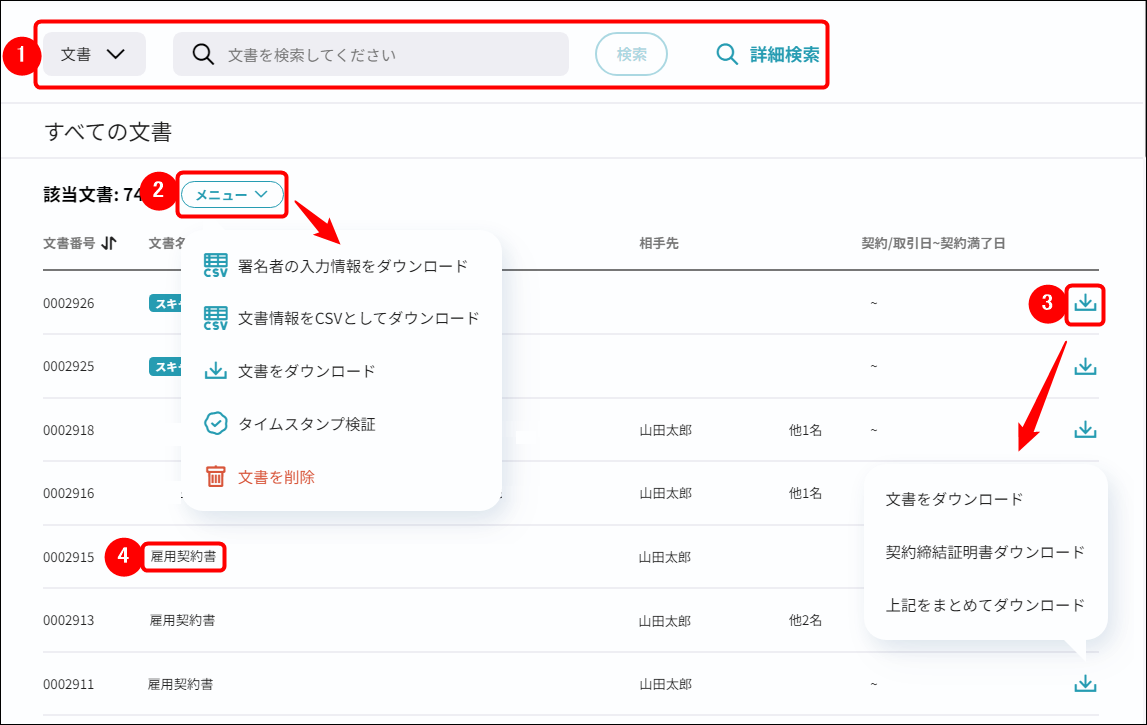
Task: Open the 雇用契約書 document 0002915
Action: (183, 556)
